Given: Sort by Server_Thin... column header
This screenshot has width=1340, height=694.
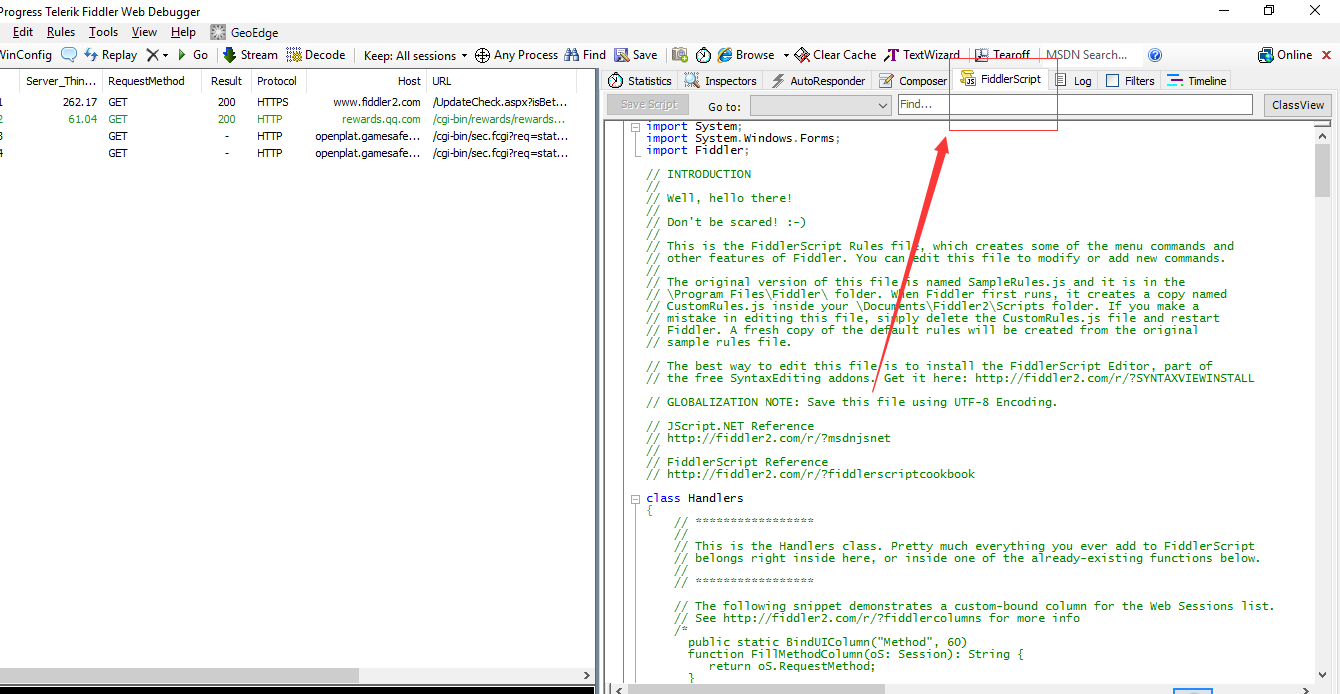Looking at the screenshot, I should [x=61, y=81].
